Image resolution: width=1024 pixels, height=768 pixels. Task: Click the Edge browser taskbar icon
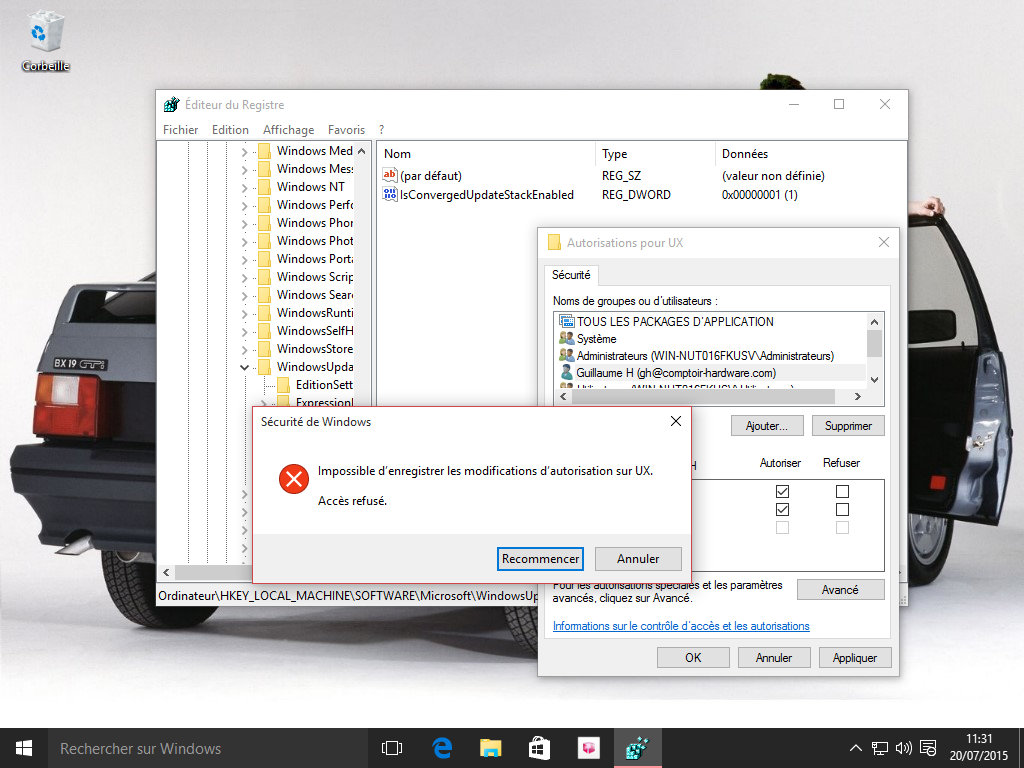[x=442, y=748]
